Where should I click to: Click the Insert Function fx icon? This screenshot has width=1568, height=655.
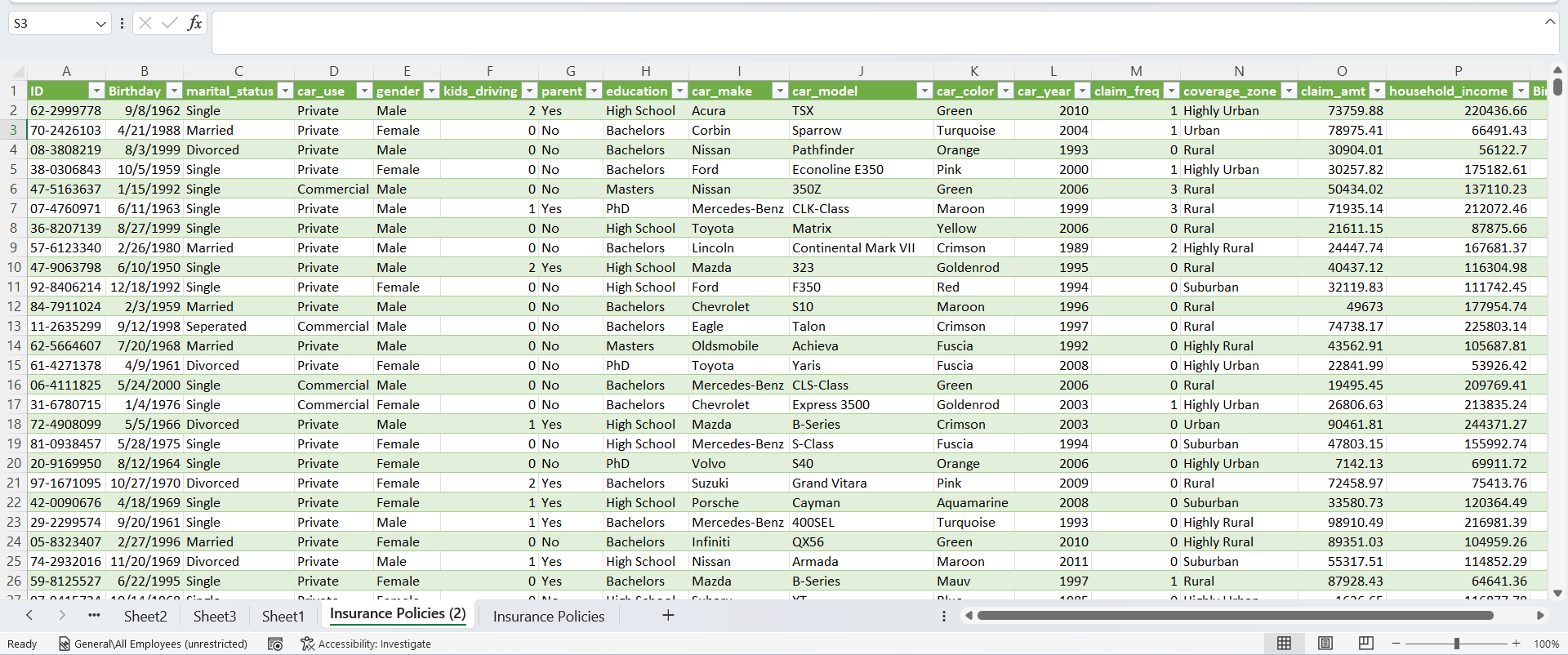[x=194, y=23]
